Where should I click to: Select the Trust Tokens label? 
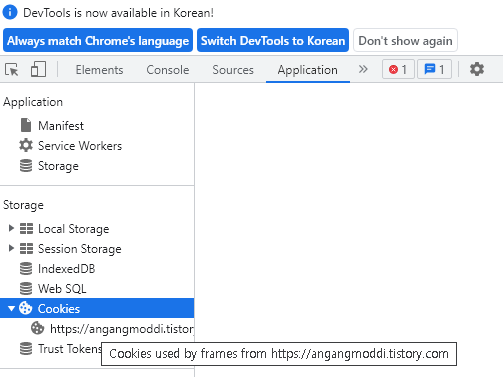pyautogui.click(x=70, y=349)
